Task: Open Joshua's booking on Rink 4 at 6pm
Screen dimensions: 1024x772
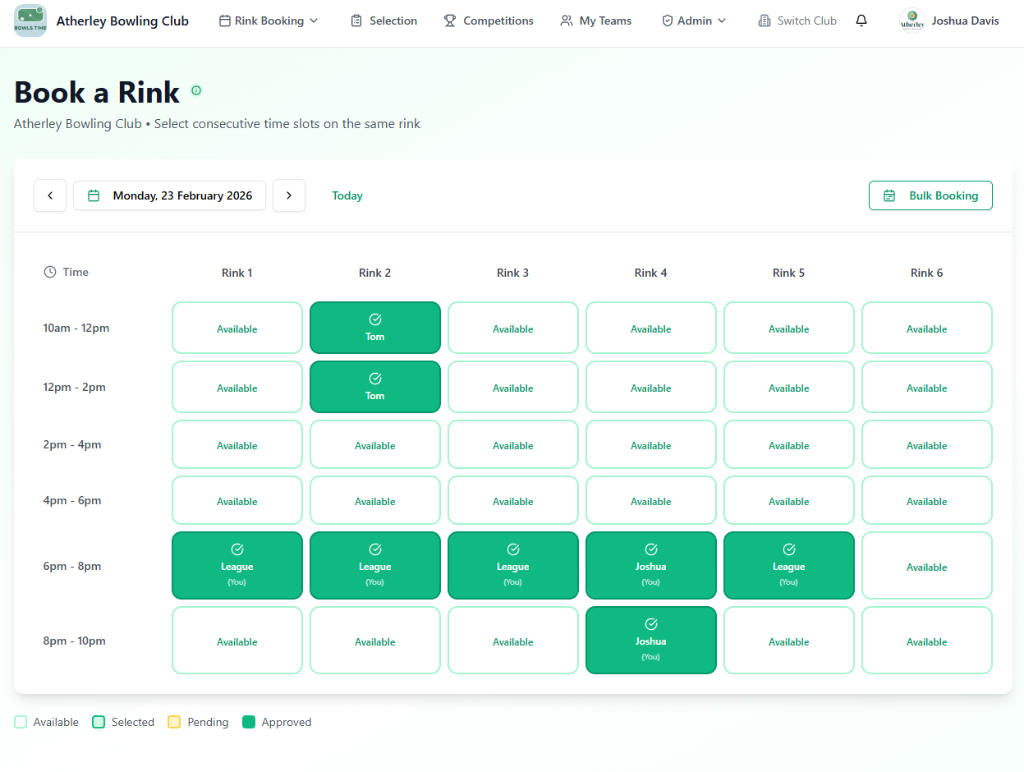Action: pos(650,566)
